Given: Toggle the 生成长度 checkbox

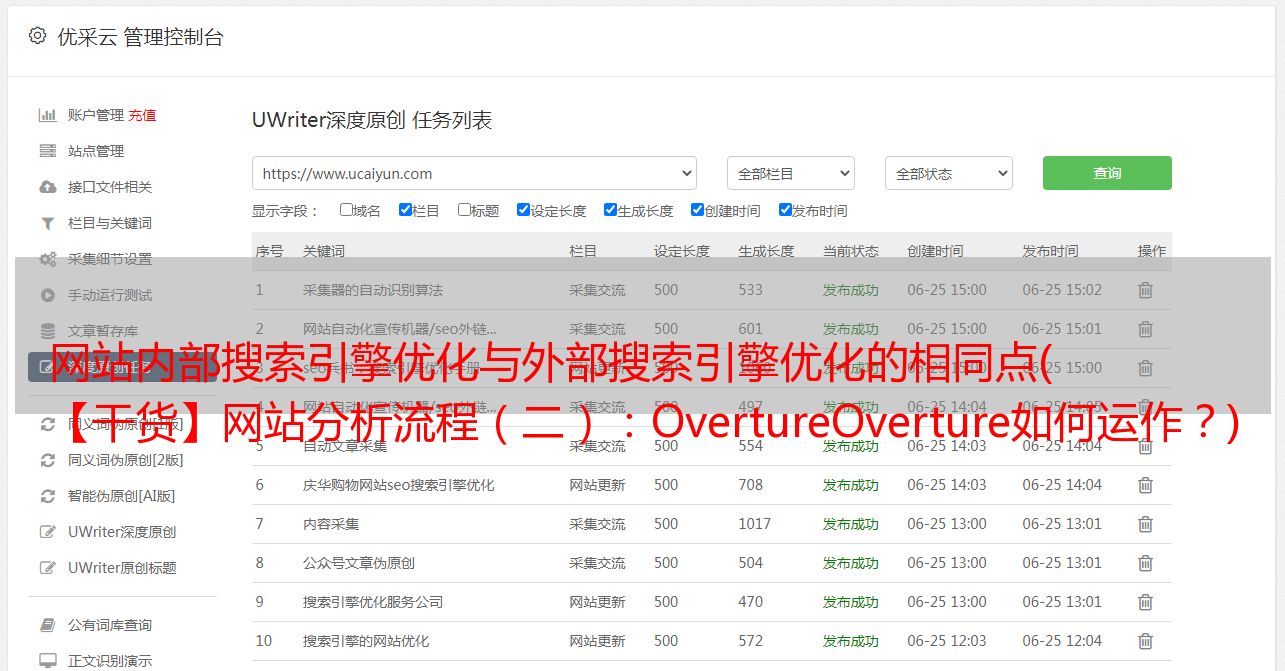Looking at the screenshot, I should coord(610,210).
